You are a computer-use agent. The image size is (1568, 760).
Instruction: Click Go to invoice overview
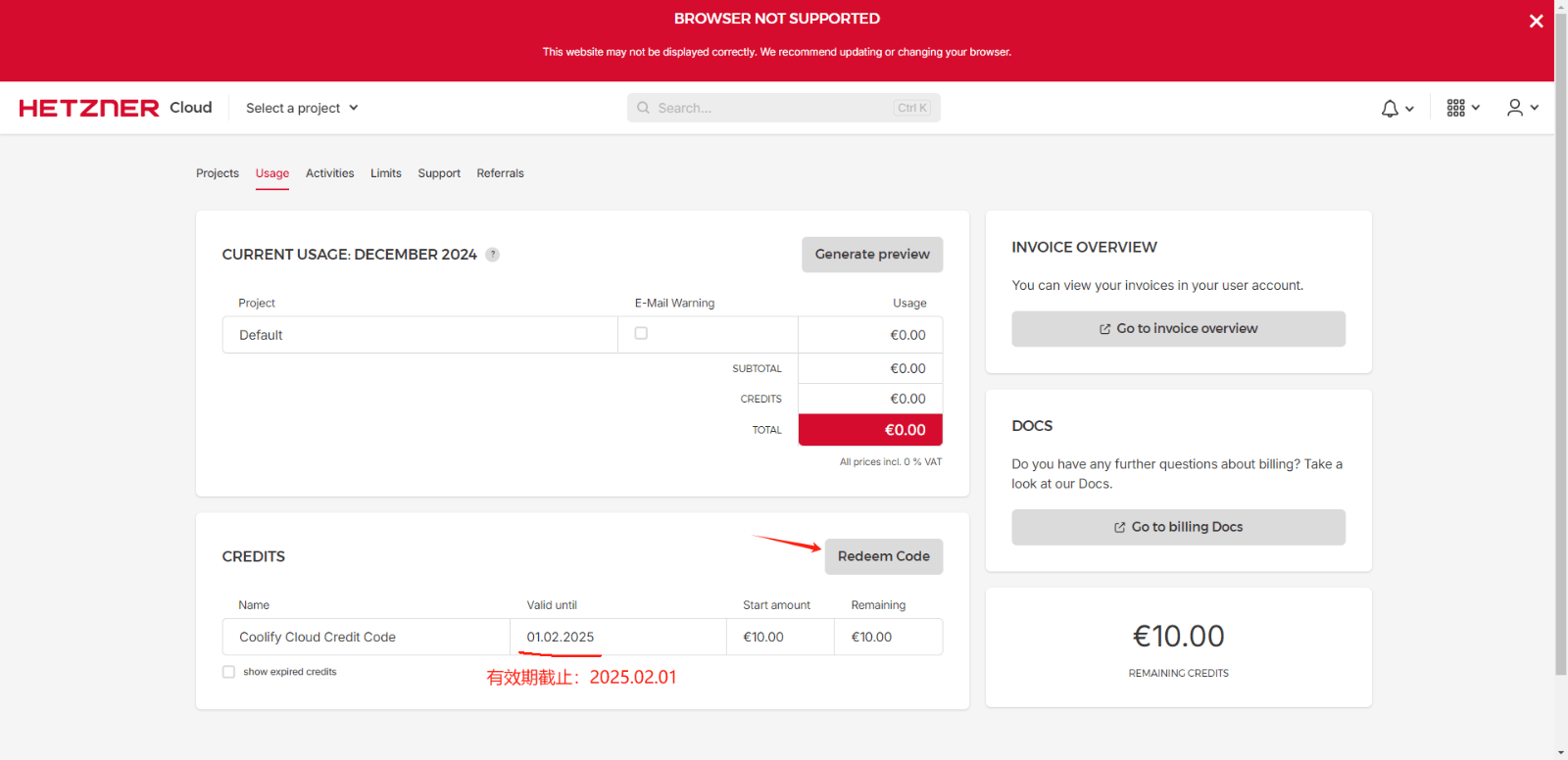pos(1178,329)
